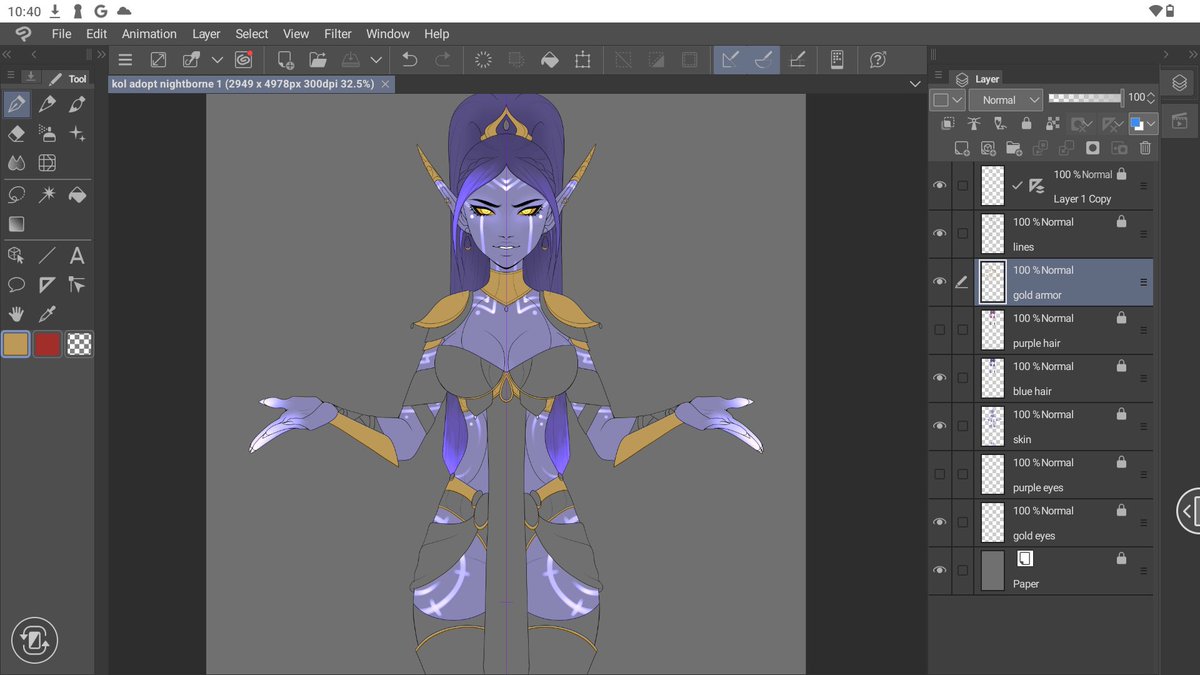Image resolution: width=1200 pixels, height=675 pixels.
Task: Select the Eraser tool
Action: [x=15, y=133]
